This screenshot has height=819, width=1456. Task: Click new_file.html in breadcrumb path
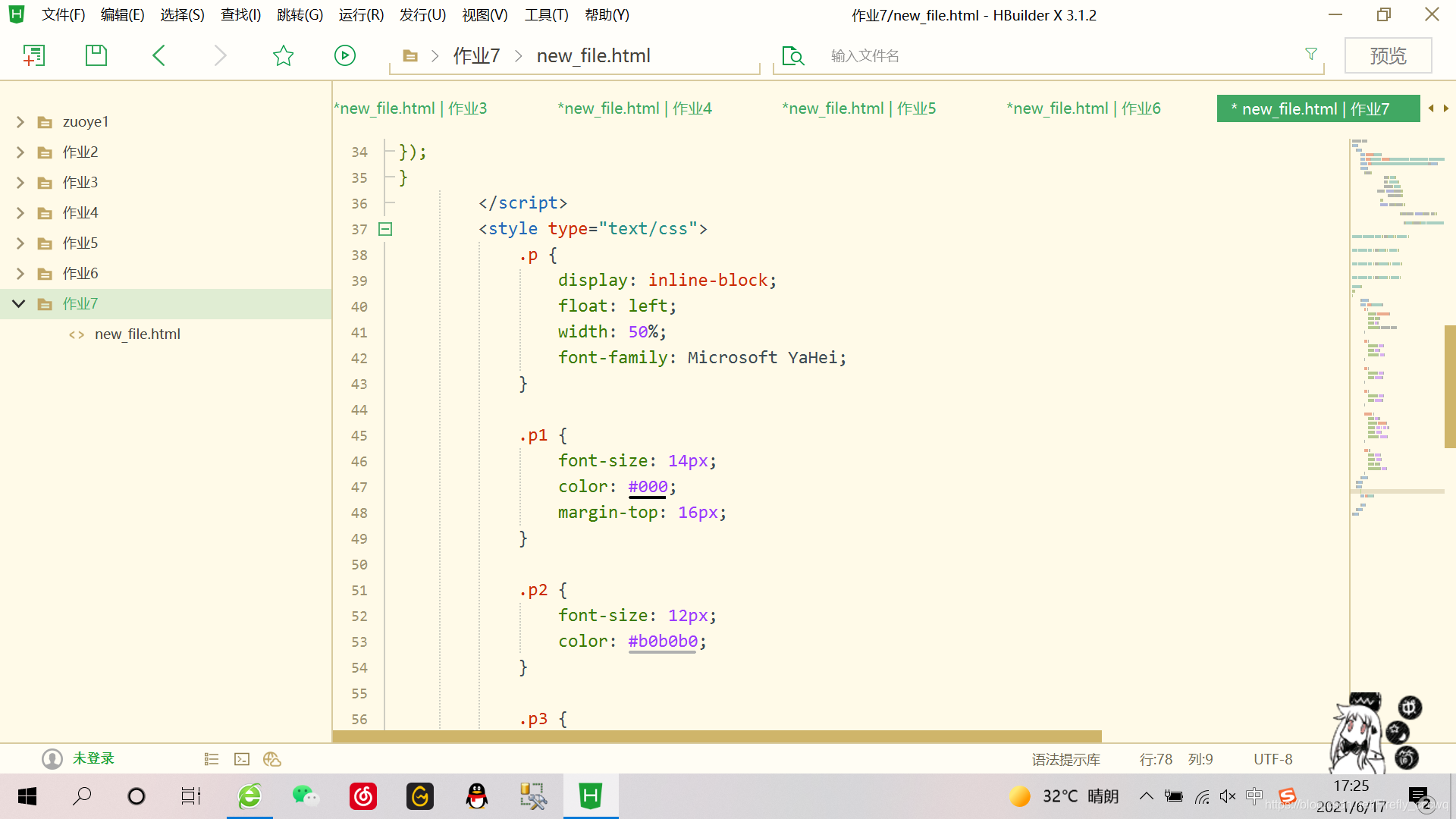593,56
